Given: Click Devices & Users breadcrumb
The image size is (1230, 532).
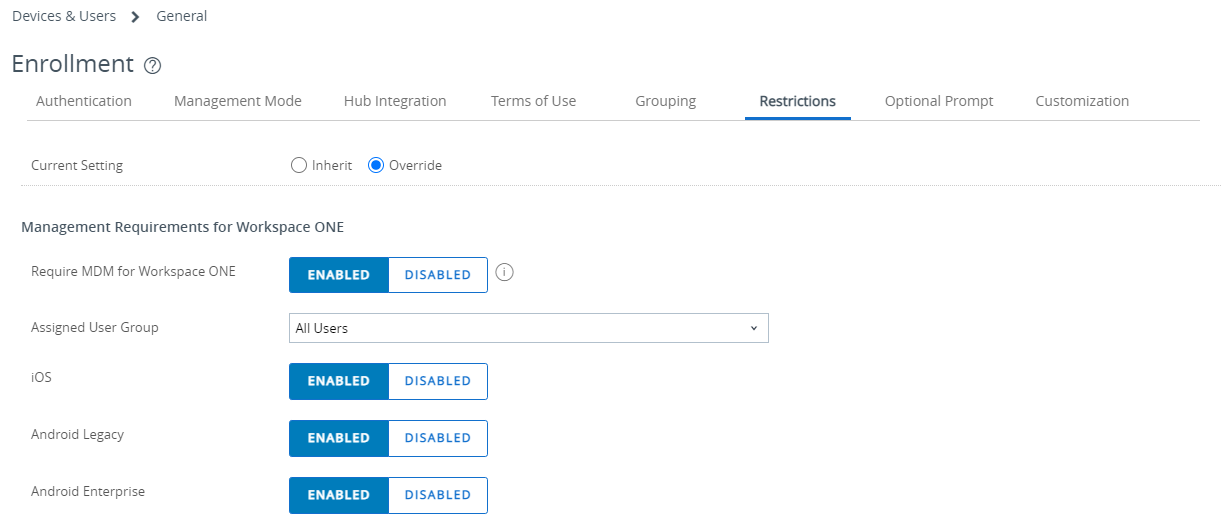Looking at the screenshot, I should [64, 16].
